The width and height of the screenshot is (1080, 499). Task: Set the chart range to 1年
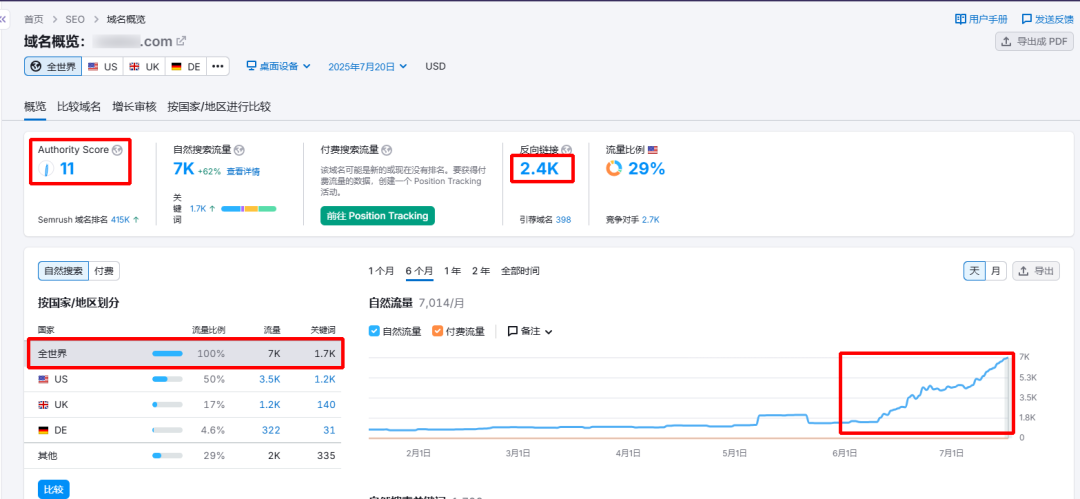[x=453, y=271]
